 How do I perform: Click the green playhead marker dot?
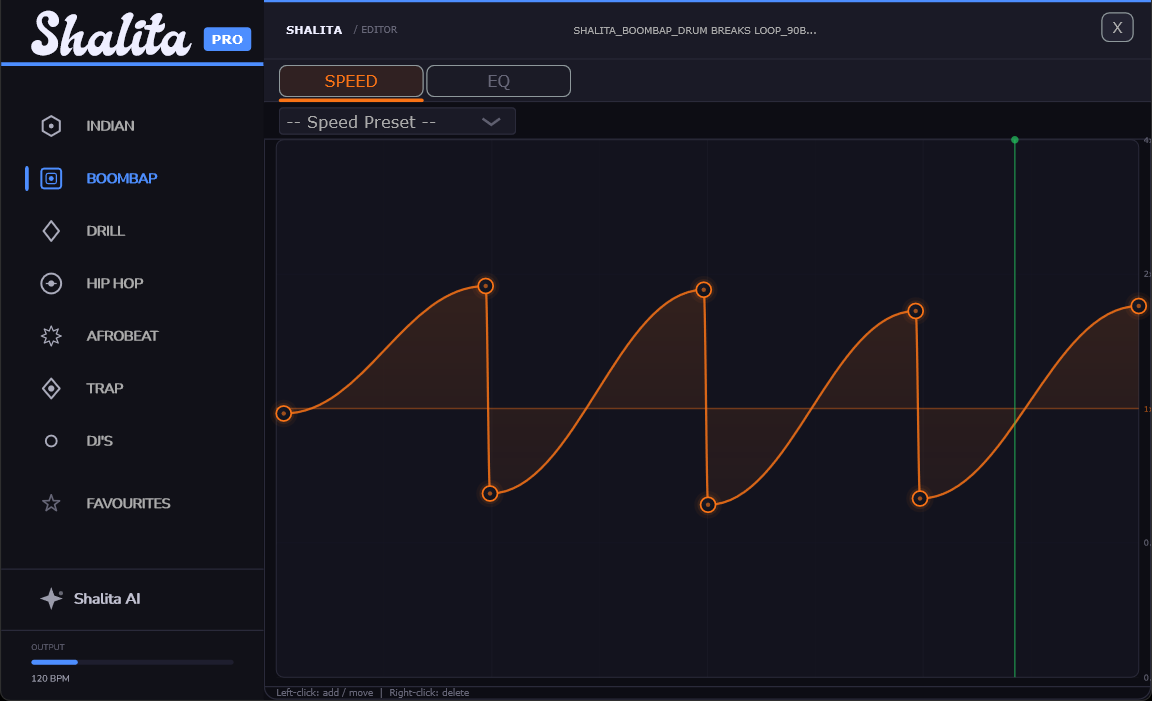pyautogui.click(x=1015, y=140)
